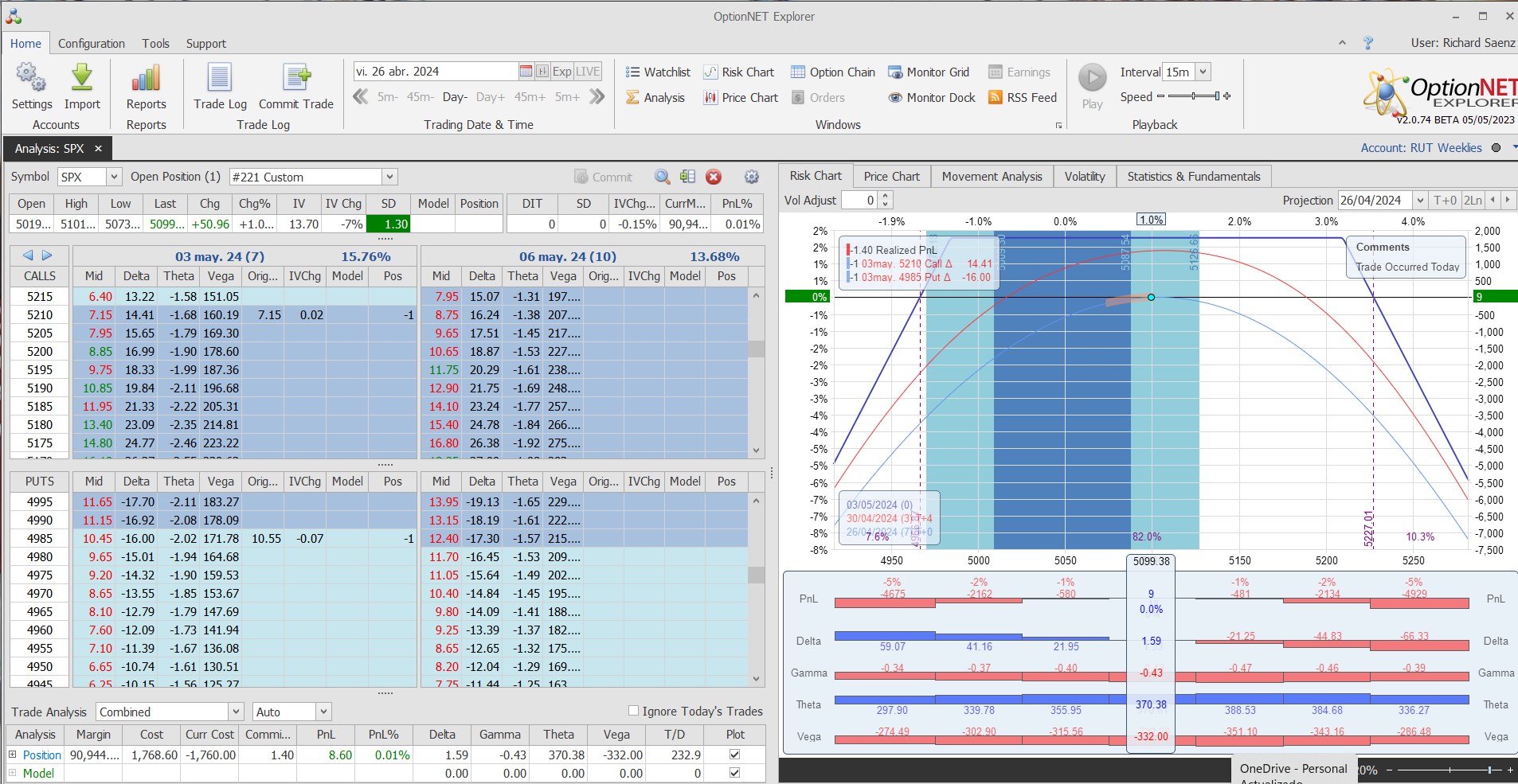Expand the Symbol SPX dropdown

point(114,177)
